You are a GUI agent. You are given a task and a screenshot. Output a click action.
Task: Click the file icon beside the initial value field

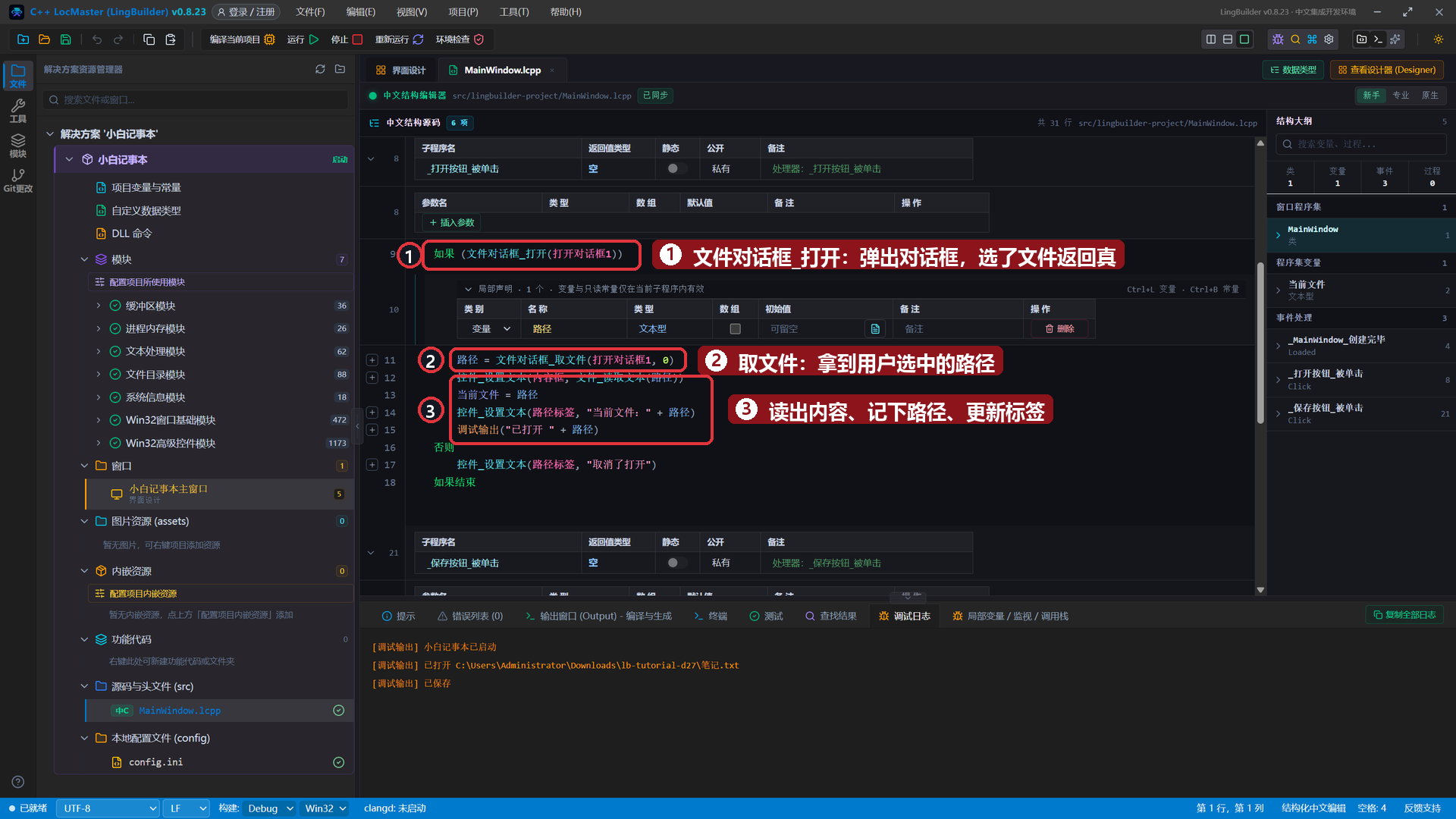875,329
